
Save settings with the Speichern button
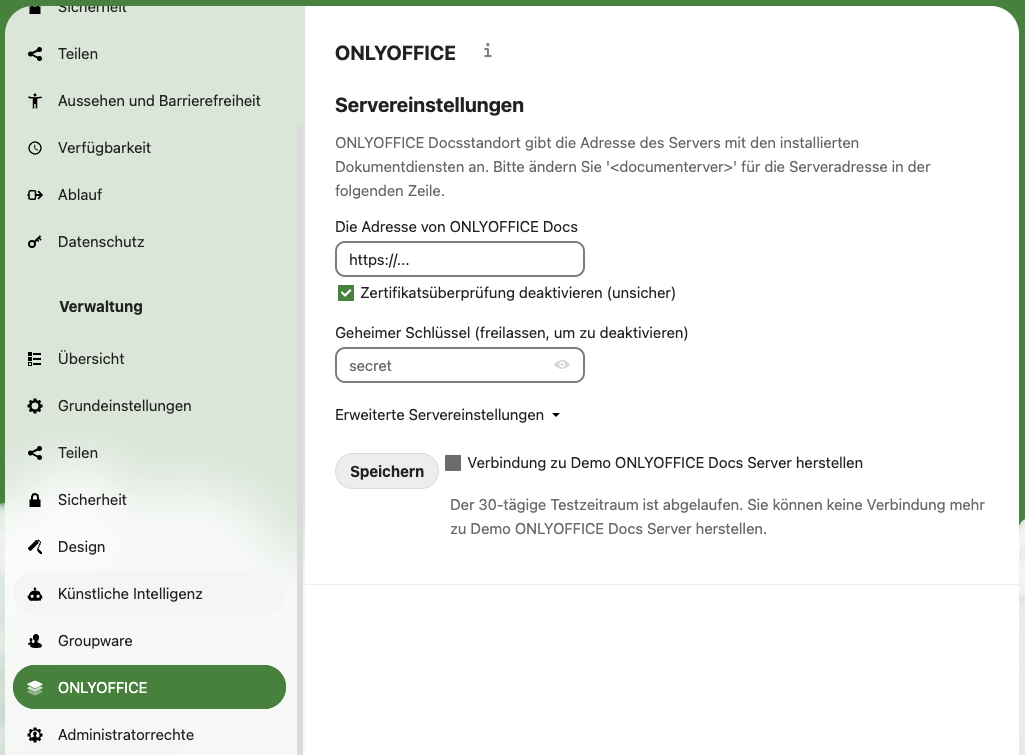pyautogui.click(x=387, y=471)
